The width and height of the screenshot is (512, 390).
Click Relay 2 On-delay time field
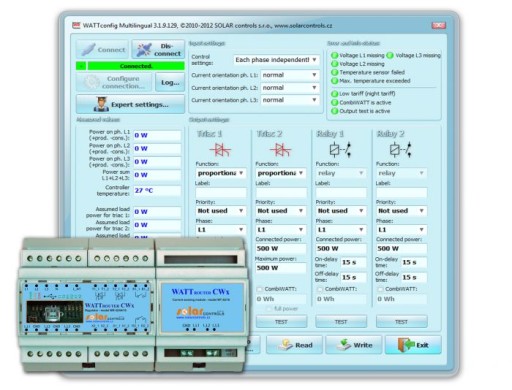[414, 262]
